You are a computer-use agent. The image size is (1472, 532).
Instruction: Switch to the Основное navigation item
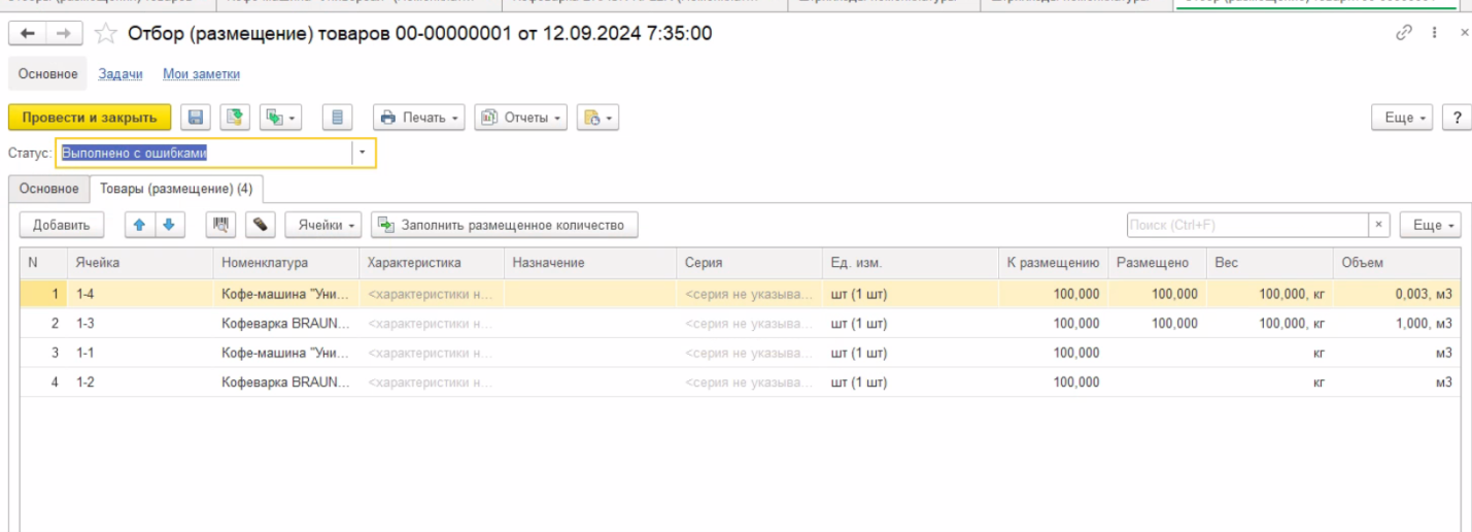(48, 74)
